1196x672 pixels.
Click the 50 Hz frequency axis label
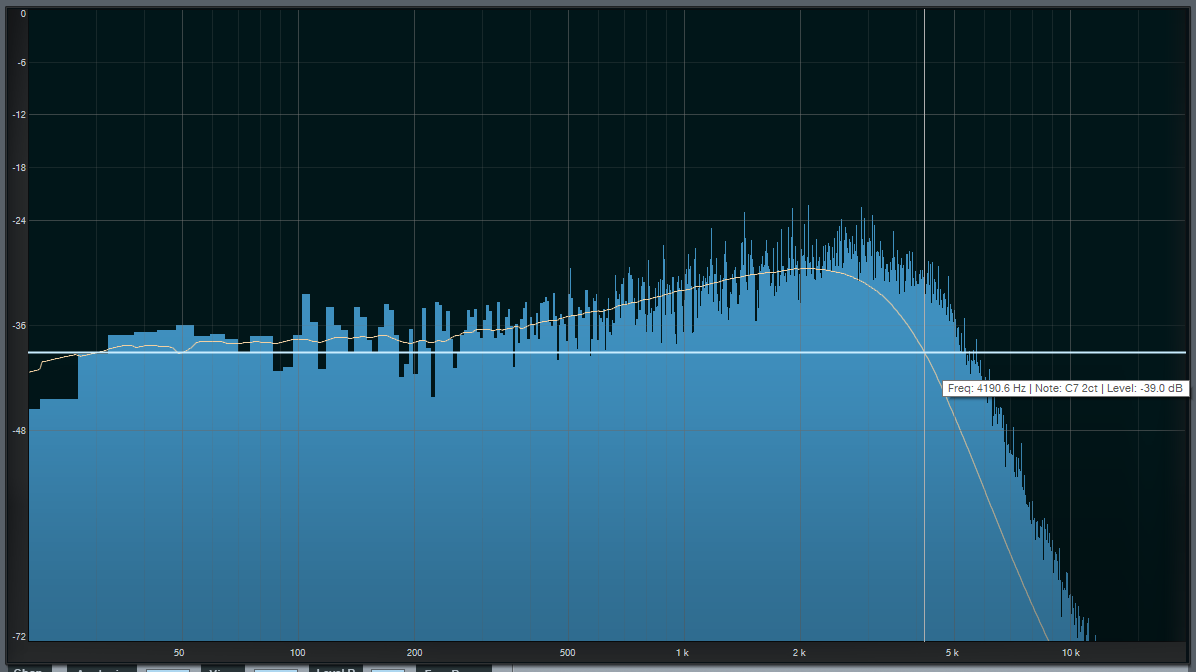[178, 653]
